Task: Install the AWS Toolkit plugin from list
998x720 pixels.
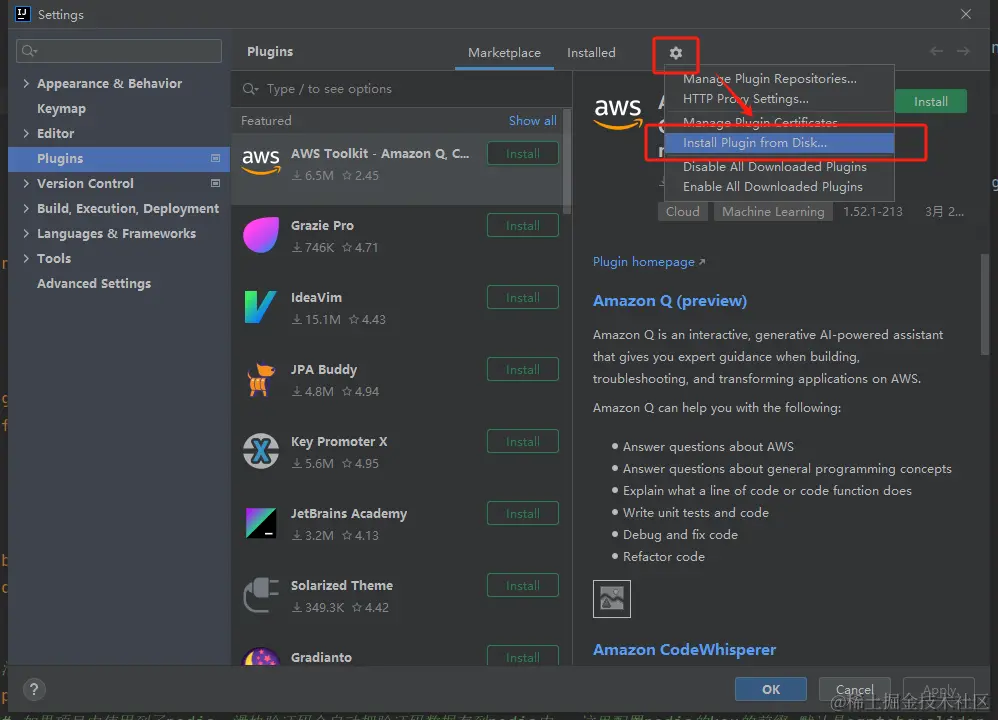Action: [x=523, y=153]
